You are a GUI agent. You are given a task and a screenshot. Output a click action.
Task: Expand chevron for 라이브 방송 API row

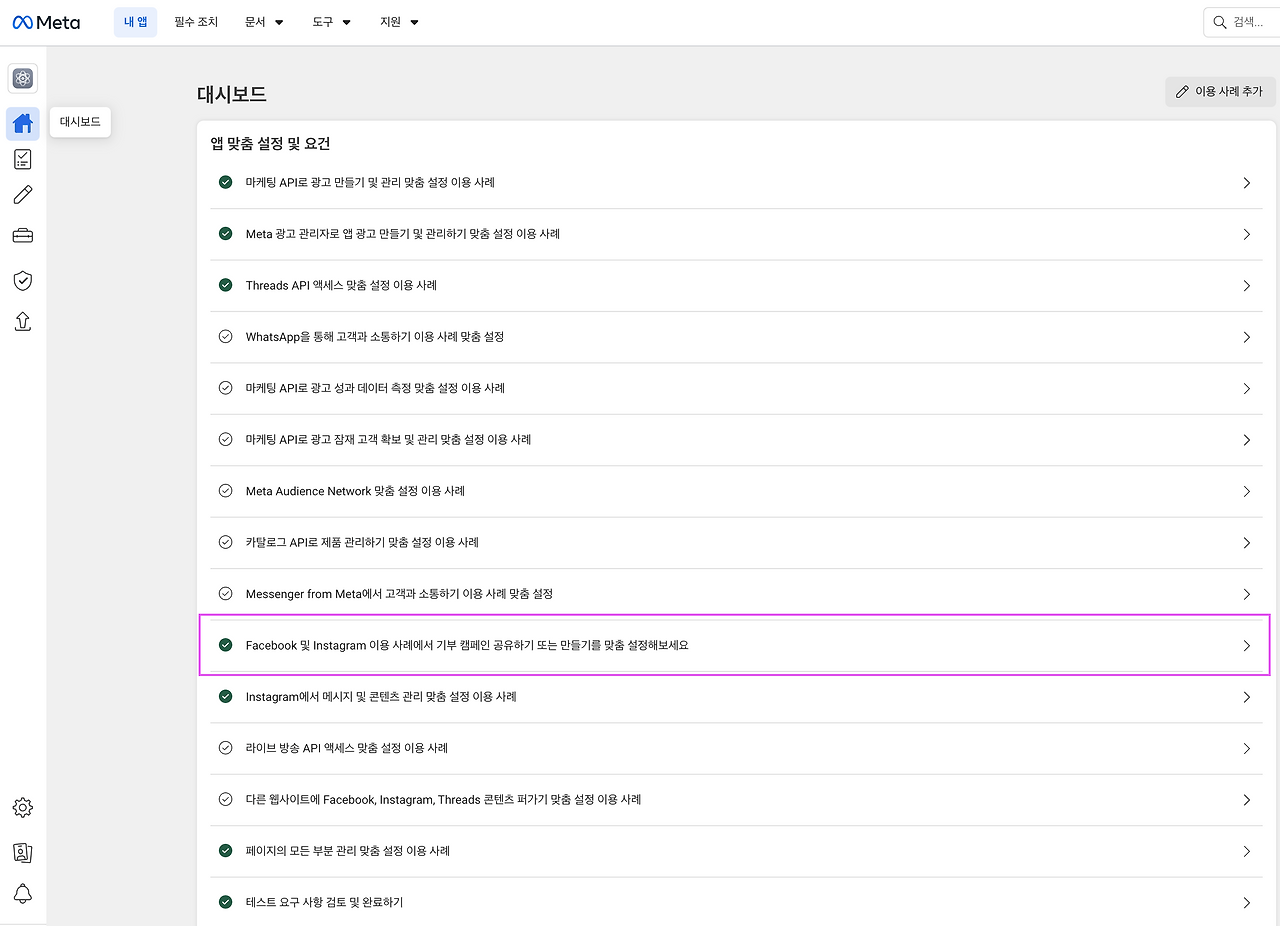click(x=1246, y=749)
